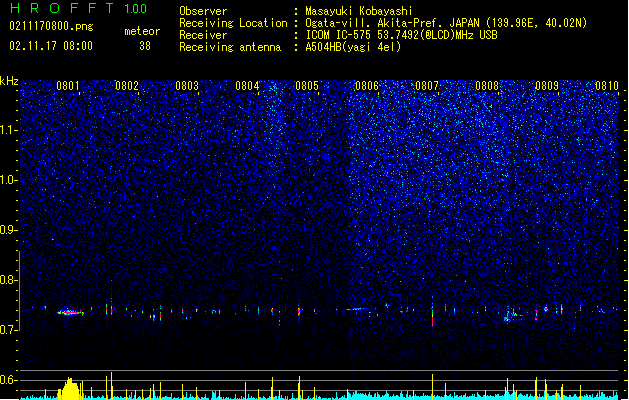Click the 1.0 kHz axis label
Screen dimensions: 629x400
click(x=9, y=180)
